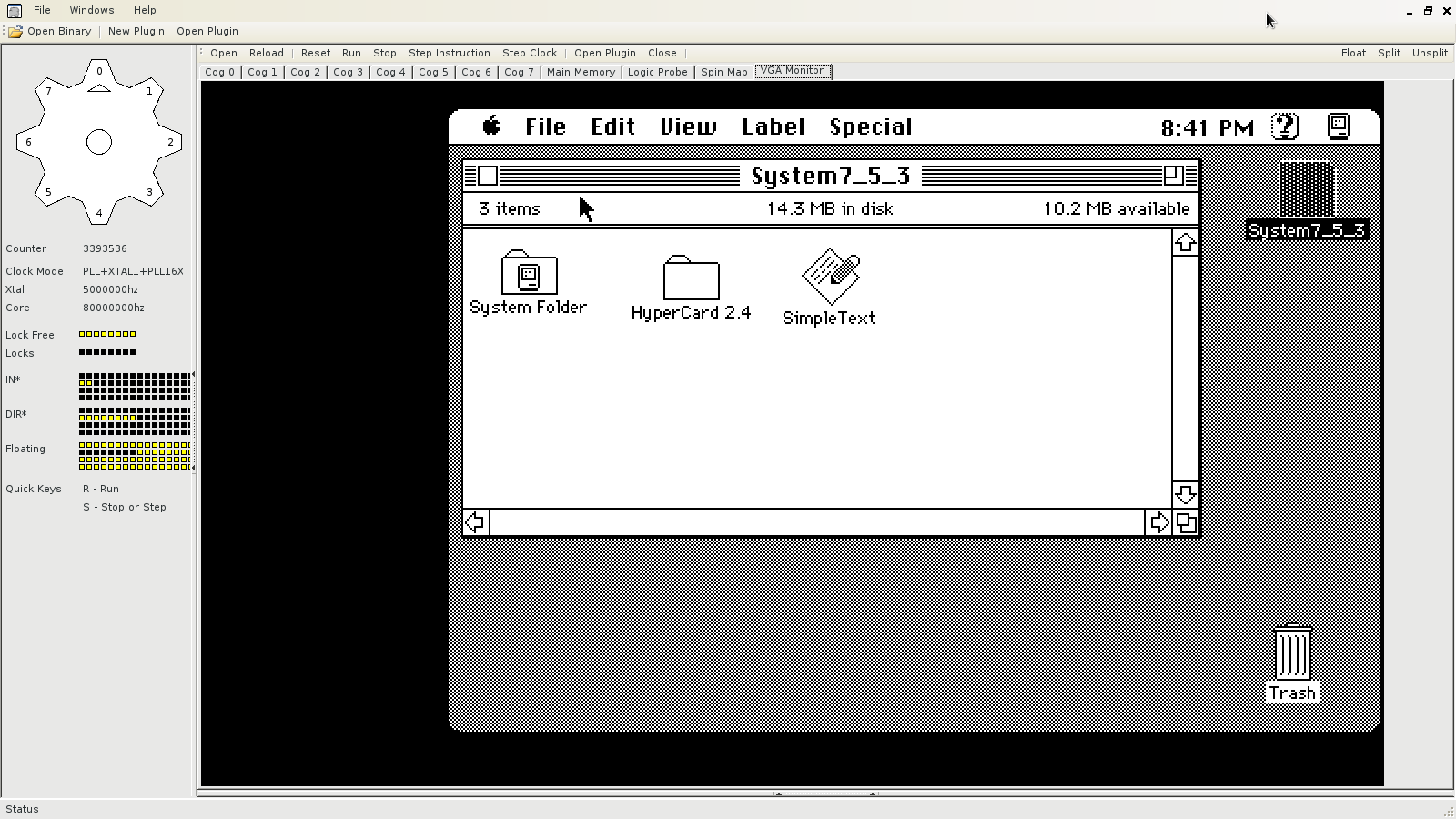Select the HyperCard 2.4 folder icon
The width and height of the screenshot is (1456, 819).
pyautogui.click(x=691, y=278)
